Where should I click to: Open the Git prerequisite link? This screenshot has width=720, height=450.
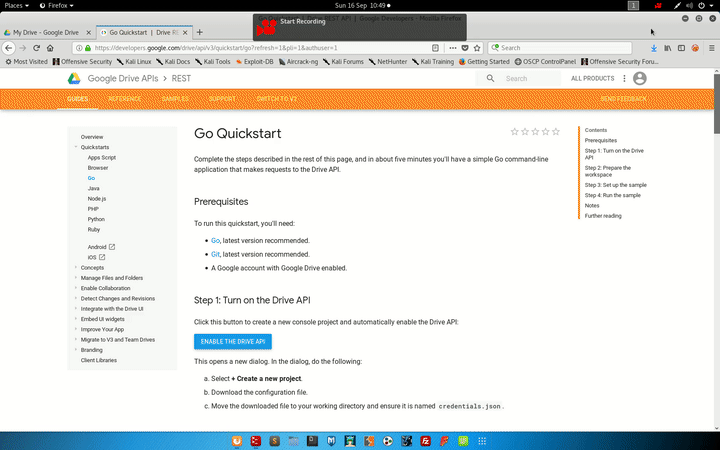[x=215, y=254]
